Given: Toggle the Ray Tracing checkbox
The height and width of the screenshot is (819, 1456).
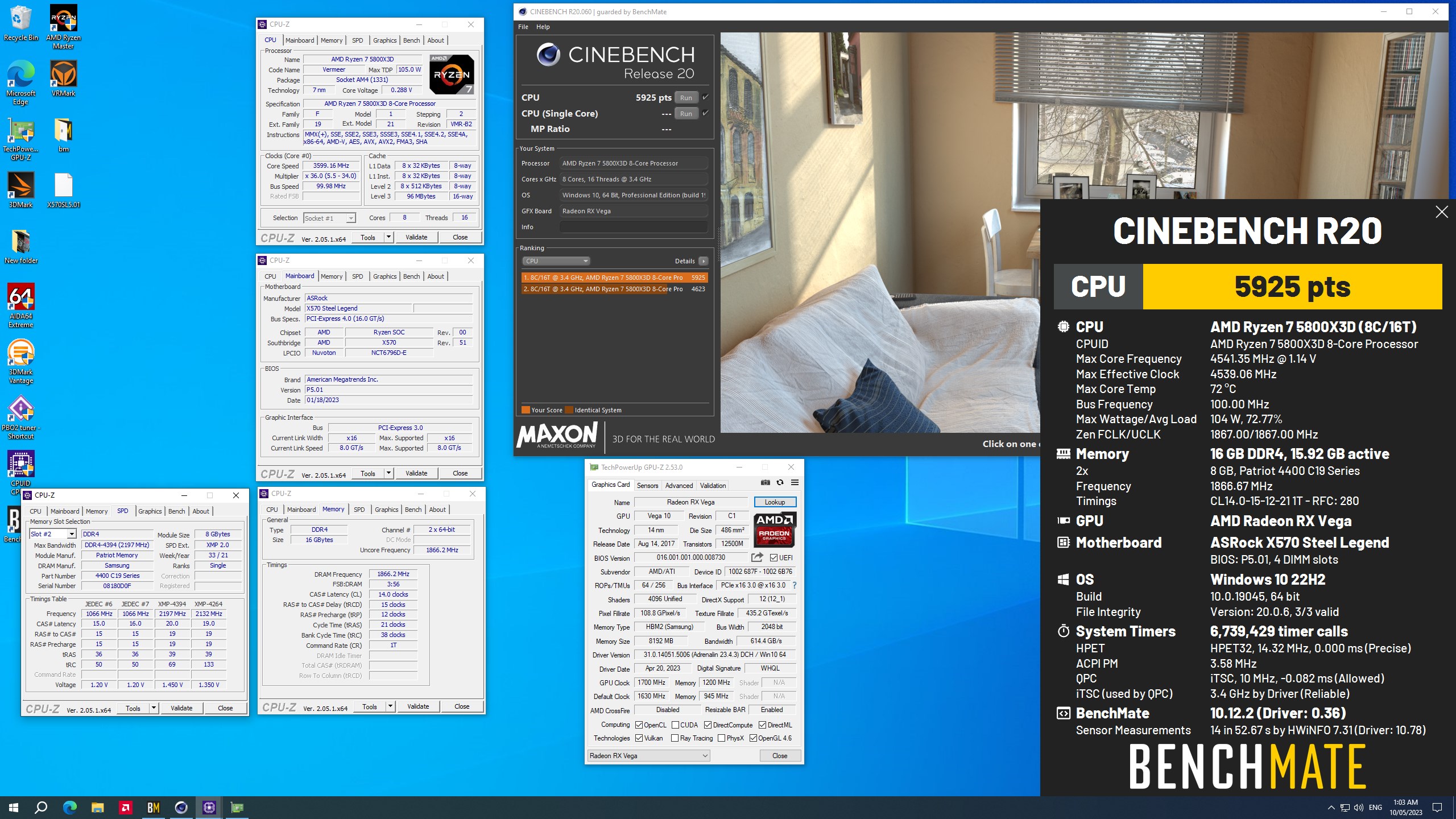Looking at the screenshot, I should [675, 738].
